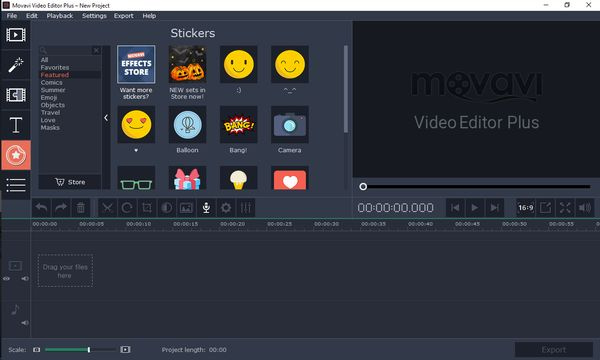Mute the video track speaker
Viewport: 600px width, 360px height.
coord(25,279)
